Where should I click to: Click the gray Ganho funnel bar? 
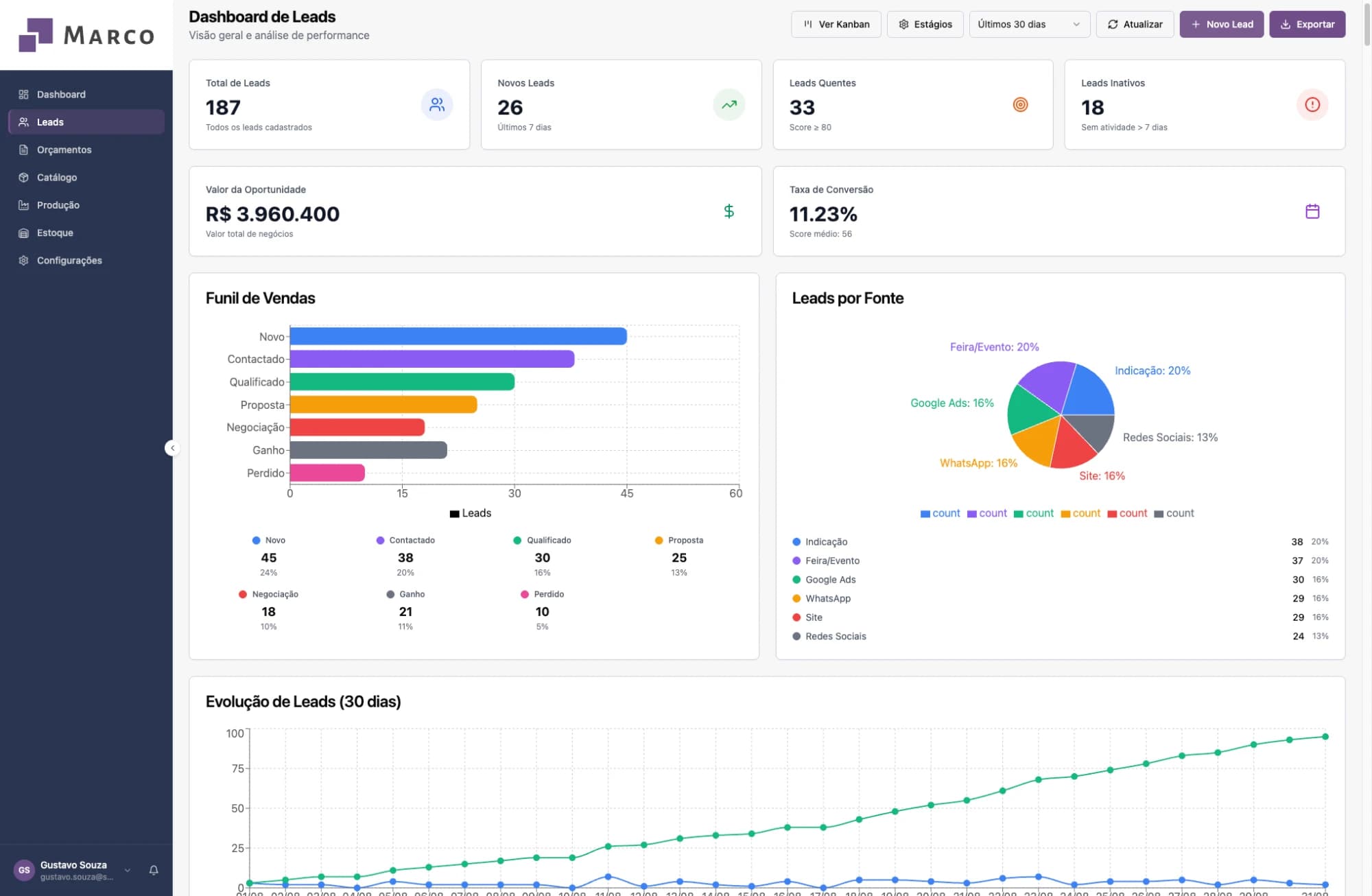click(368, 450)
